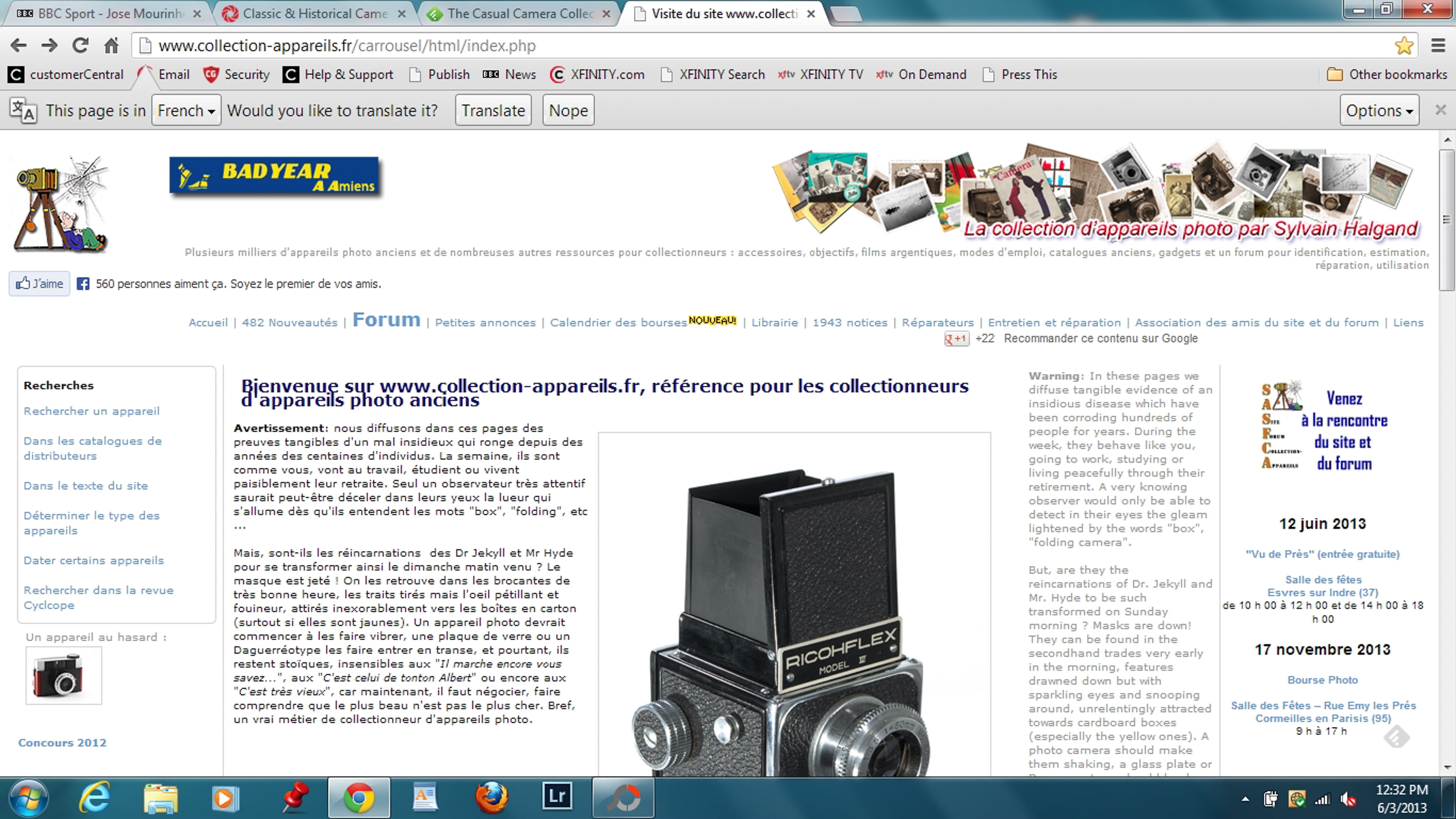Click the Google +1 icon
This screenshot has height=819, width=1456.
957,338
